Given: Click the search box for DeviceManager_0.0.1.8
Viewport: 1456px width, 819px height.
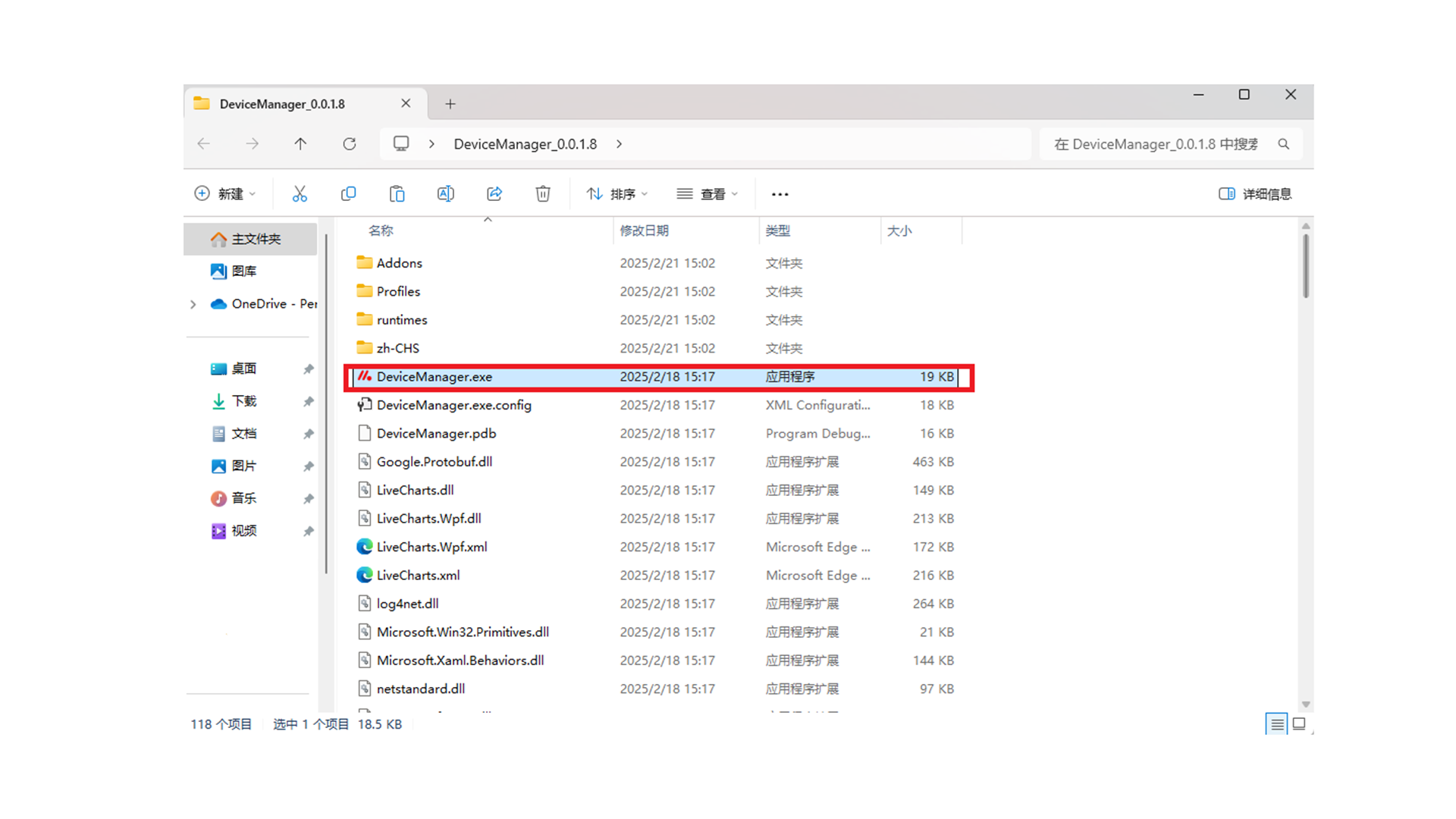Looking at the screenshot, I should 1171,144.
